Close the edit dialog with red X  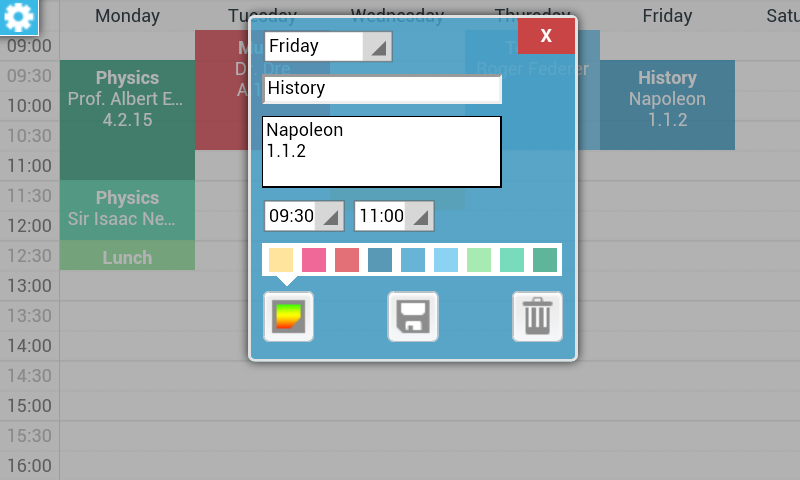pyautogui.click(x=546, y=36)
